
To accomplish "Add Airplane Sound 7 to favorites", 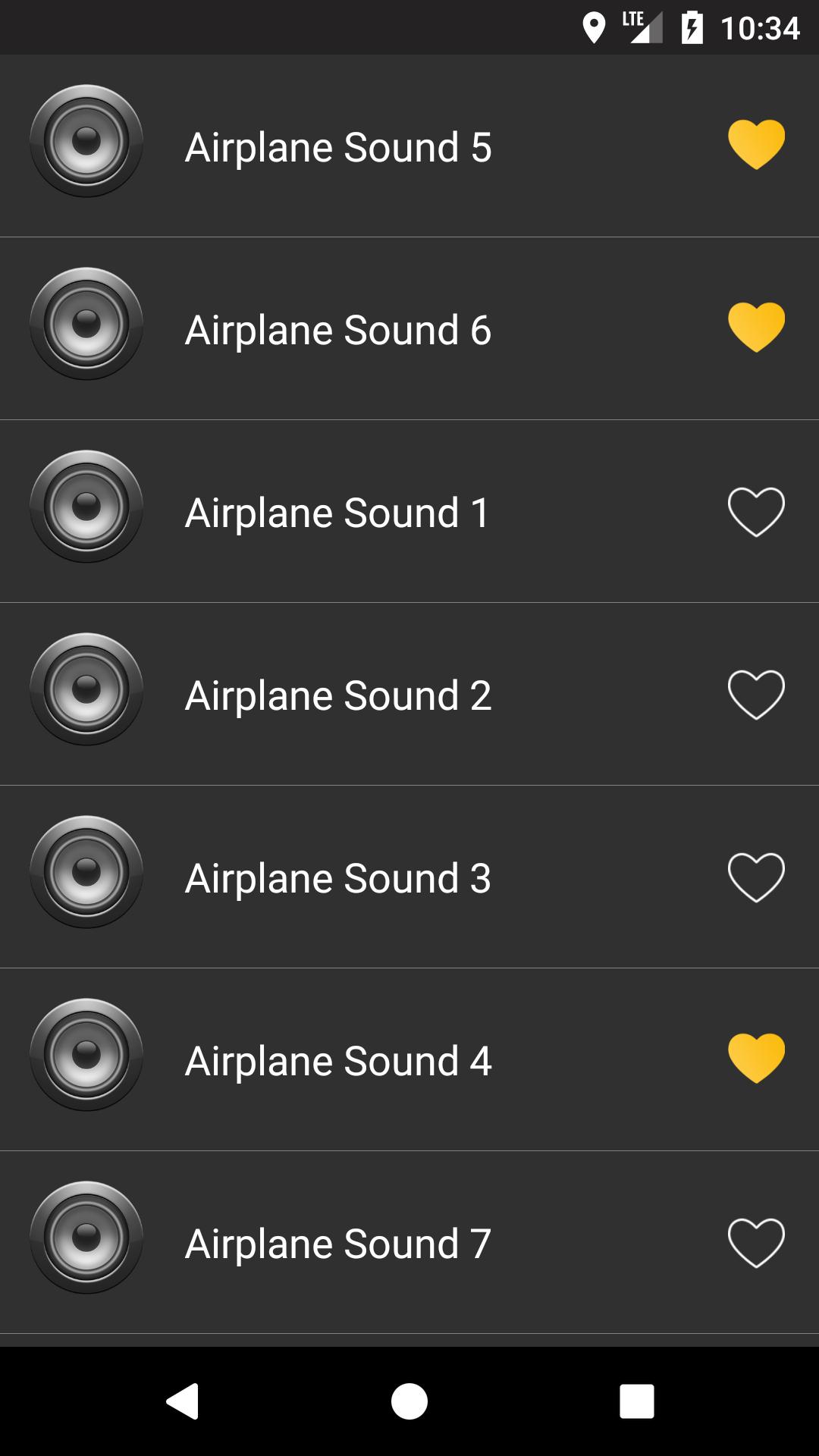I will (756, 1242).
